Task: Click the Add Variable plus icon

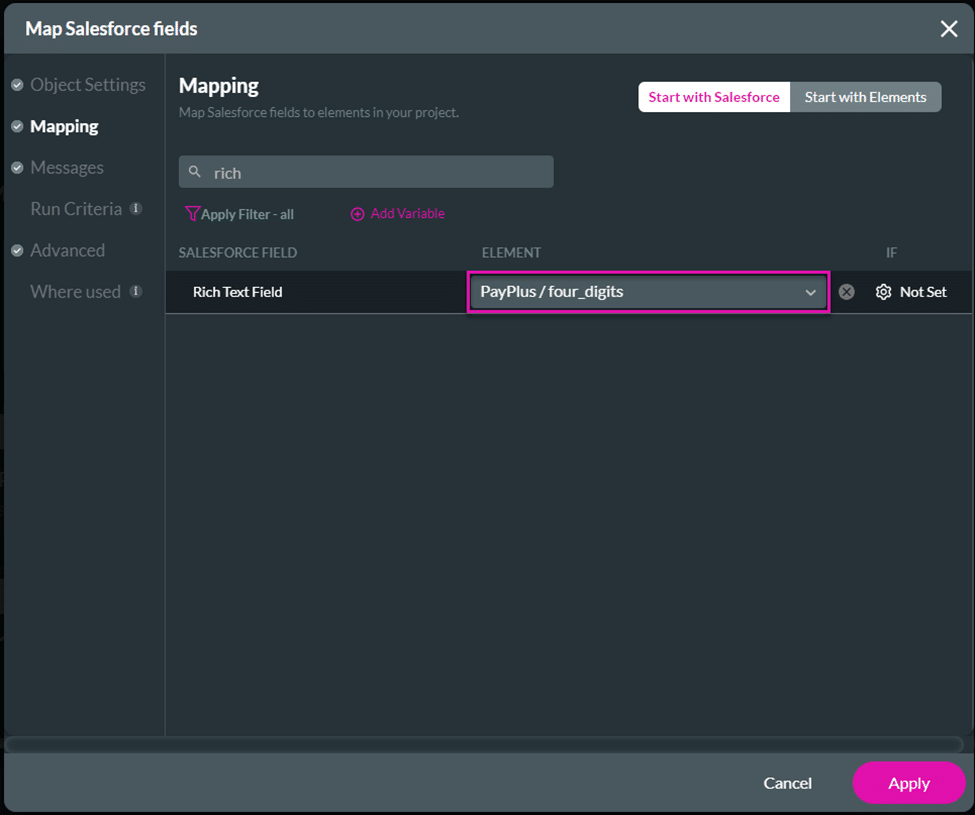Action: point(357,214)
